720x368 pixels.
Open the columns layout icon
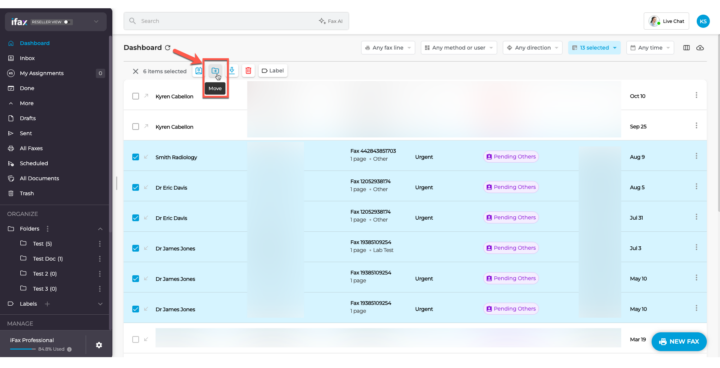(686, 48)
